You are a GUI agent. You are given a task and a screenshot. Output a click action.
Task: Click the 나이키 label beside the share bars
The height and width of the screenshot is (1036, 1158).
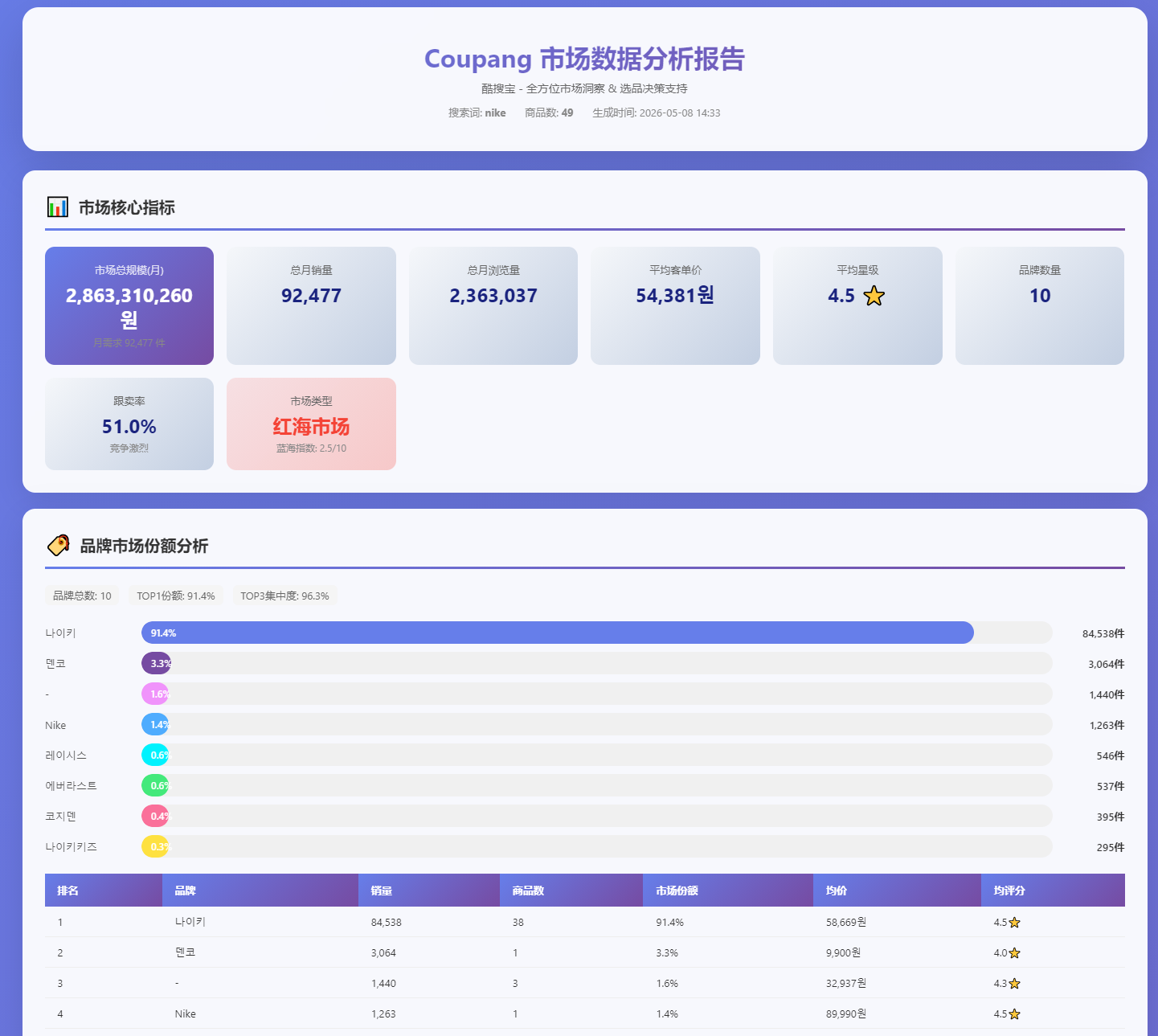61,633
